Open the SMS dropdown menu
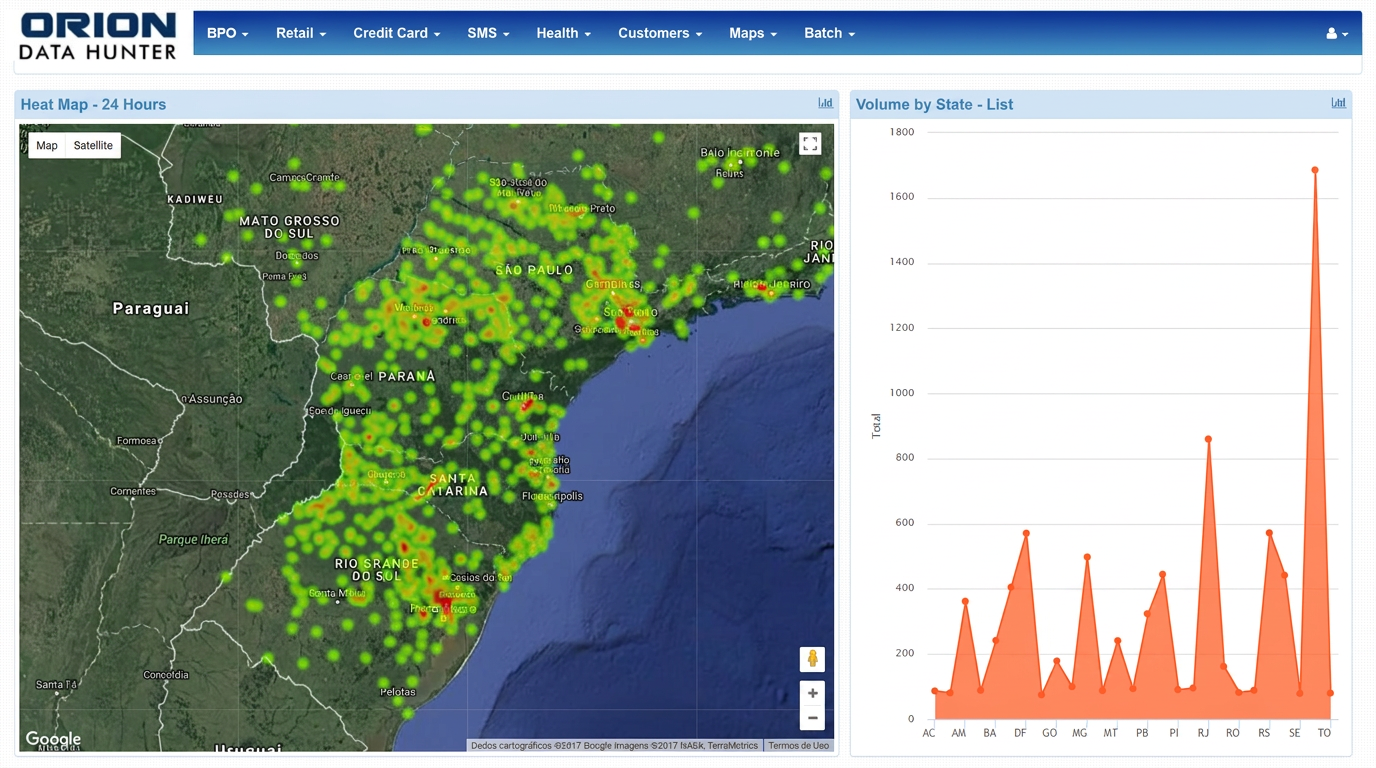The image size is (1376, 768). pos(488,33)
